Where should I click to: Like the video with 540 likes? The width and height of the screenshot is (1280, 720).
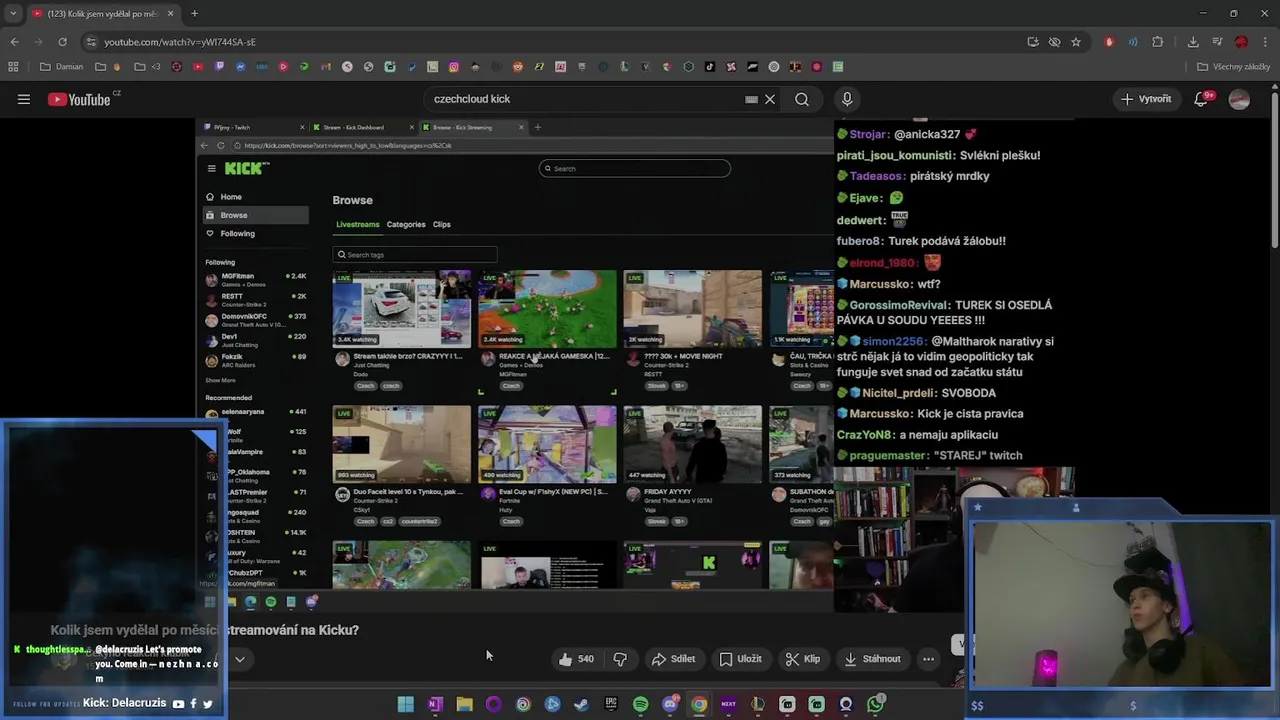(x=576, y=659)
